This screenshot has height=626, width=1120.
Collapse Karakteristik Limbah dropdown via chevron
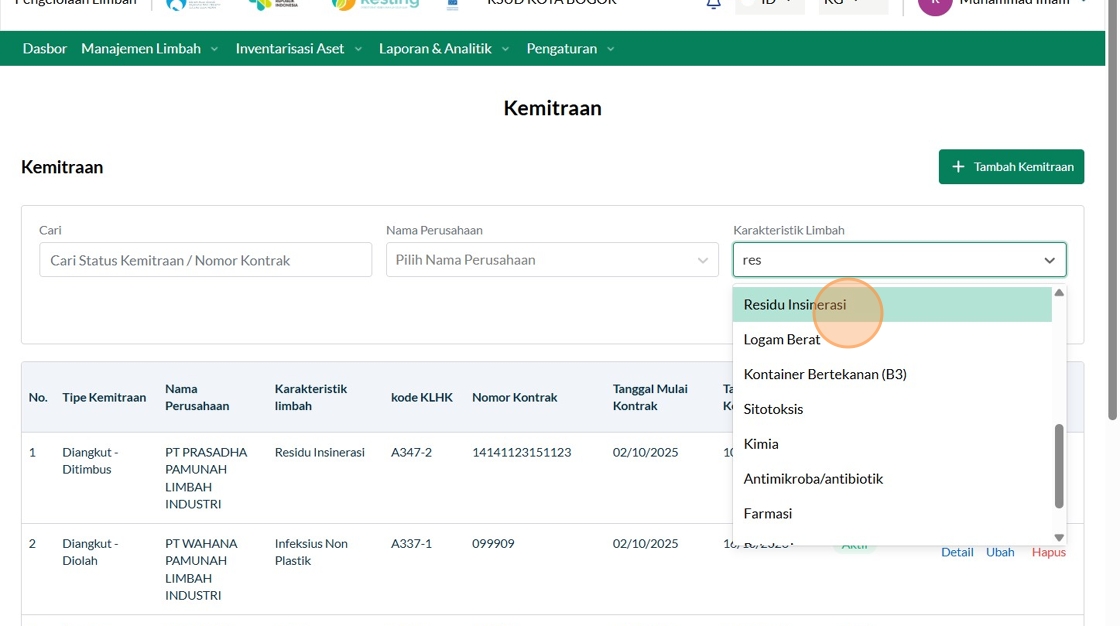(x=1049, y=260)
